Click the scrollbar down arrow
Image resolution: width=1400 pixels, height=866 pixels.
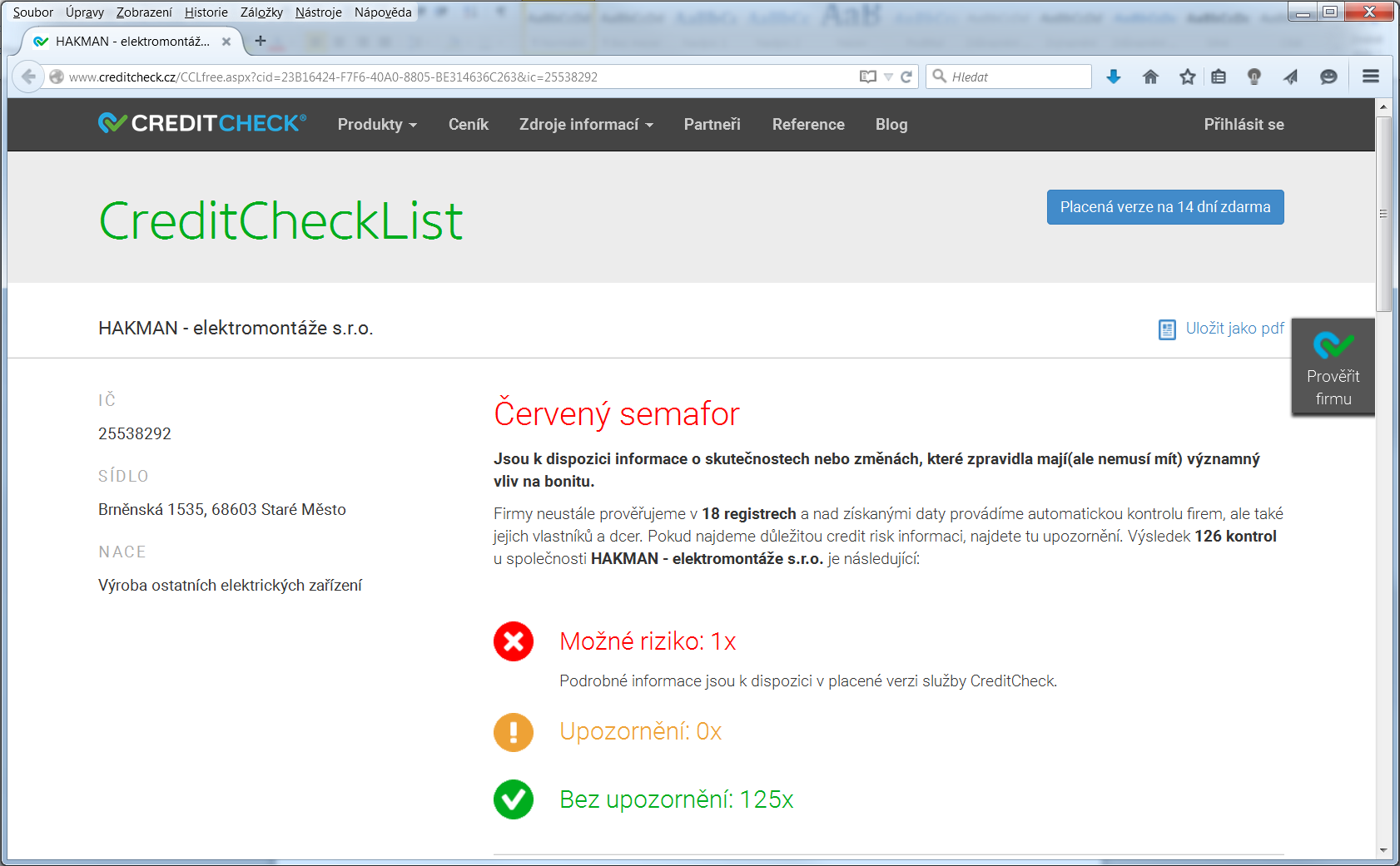click(1383, 850)
